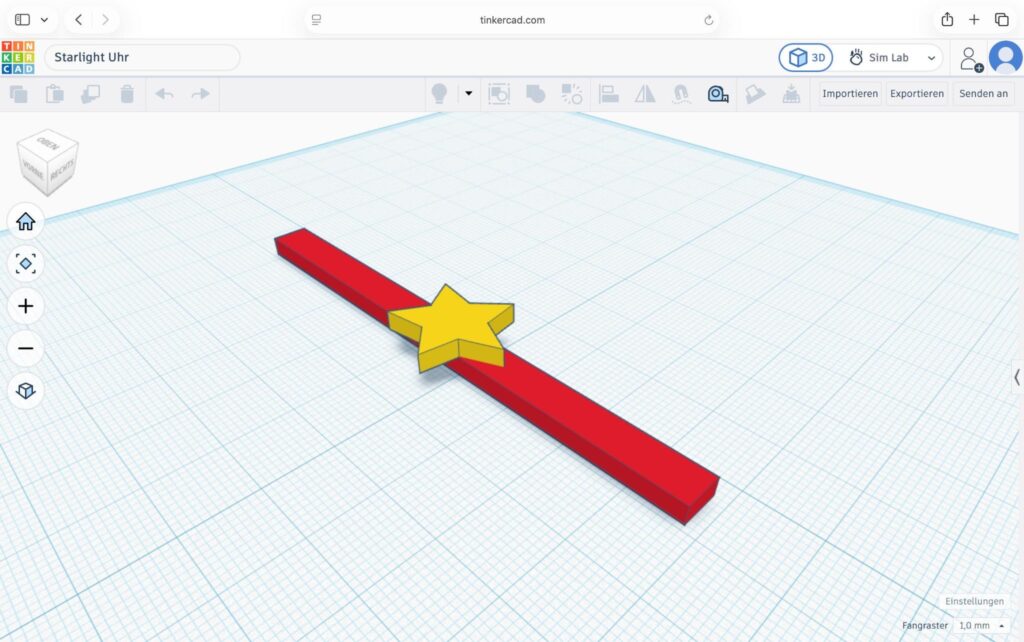Open the Senden an menu
Image resolution: width=1024 pixels, height=642 pixels.
983,93
